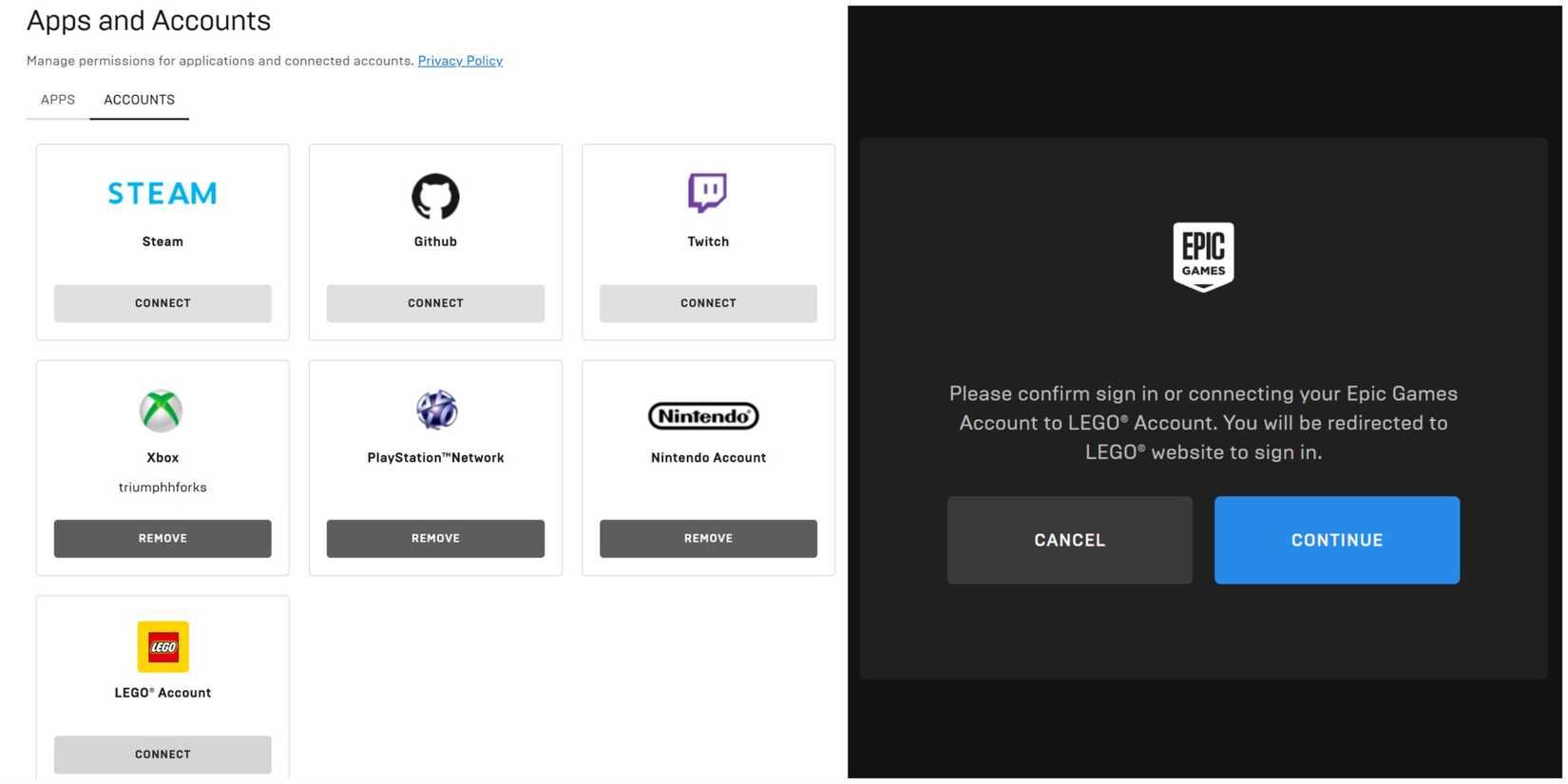Remove the linked Xbox account
The height and width of the screenshot is (784, 1568).
pyautogui.click(x=163, y=539)
